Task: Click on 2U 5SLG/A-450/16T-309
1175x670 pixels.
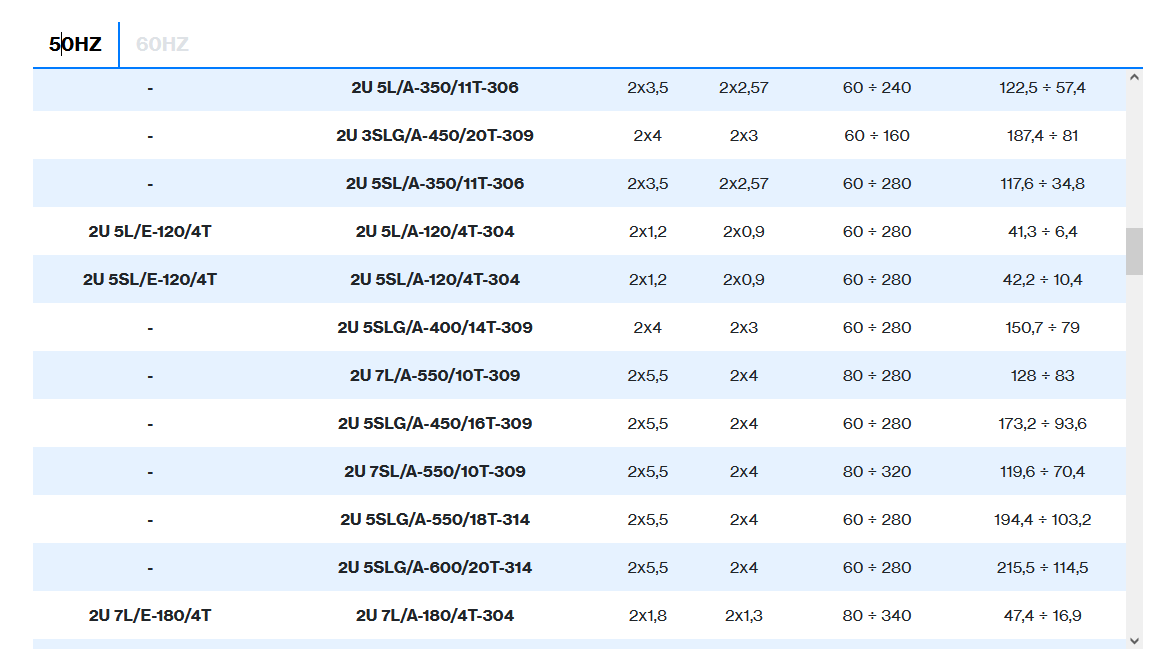Action: click(434, 423)
